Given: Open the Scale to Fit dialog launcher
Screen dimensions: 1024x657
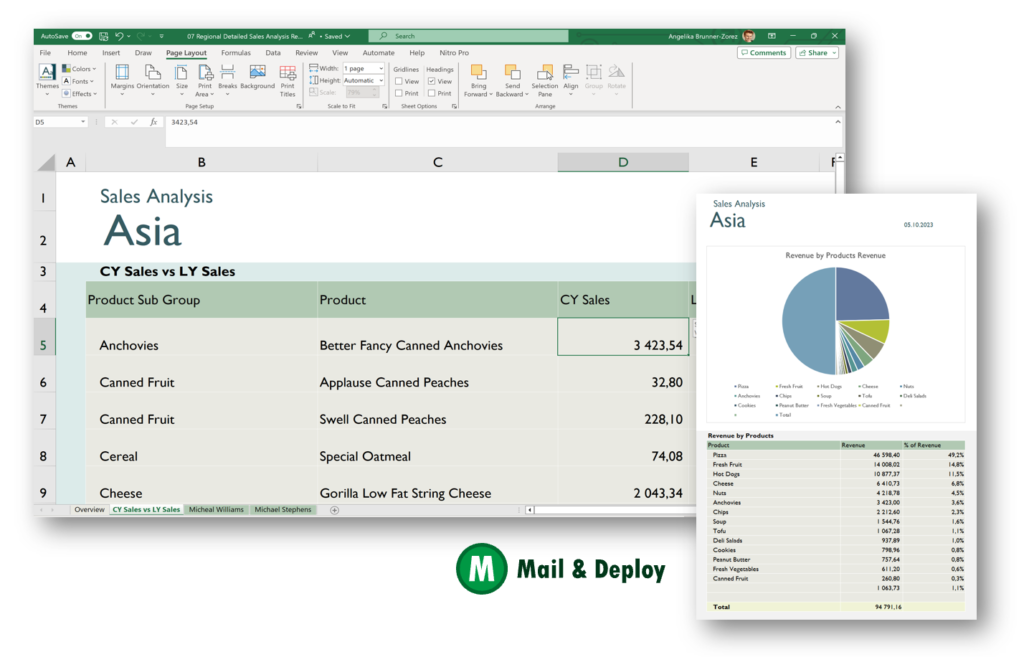Looking at the screenshot, I should tap(384, 106).
